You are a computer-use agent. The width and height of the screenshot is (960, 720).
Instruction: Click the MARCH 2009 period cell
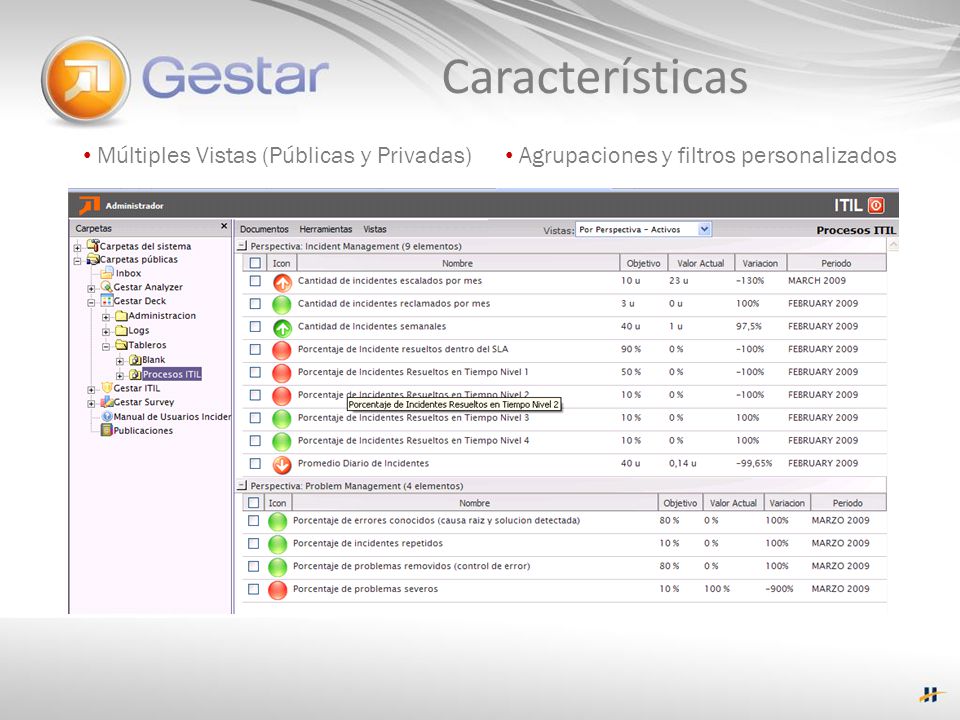pos(817,280)
